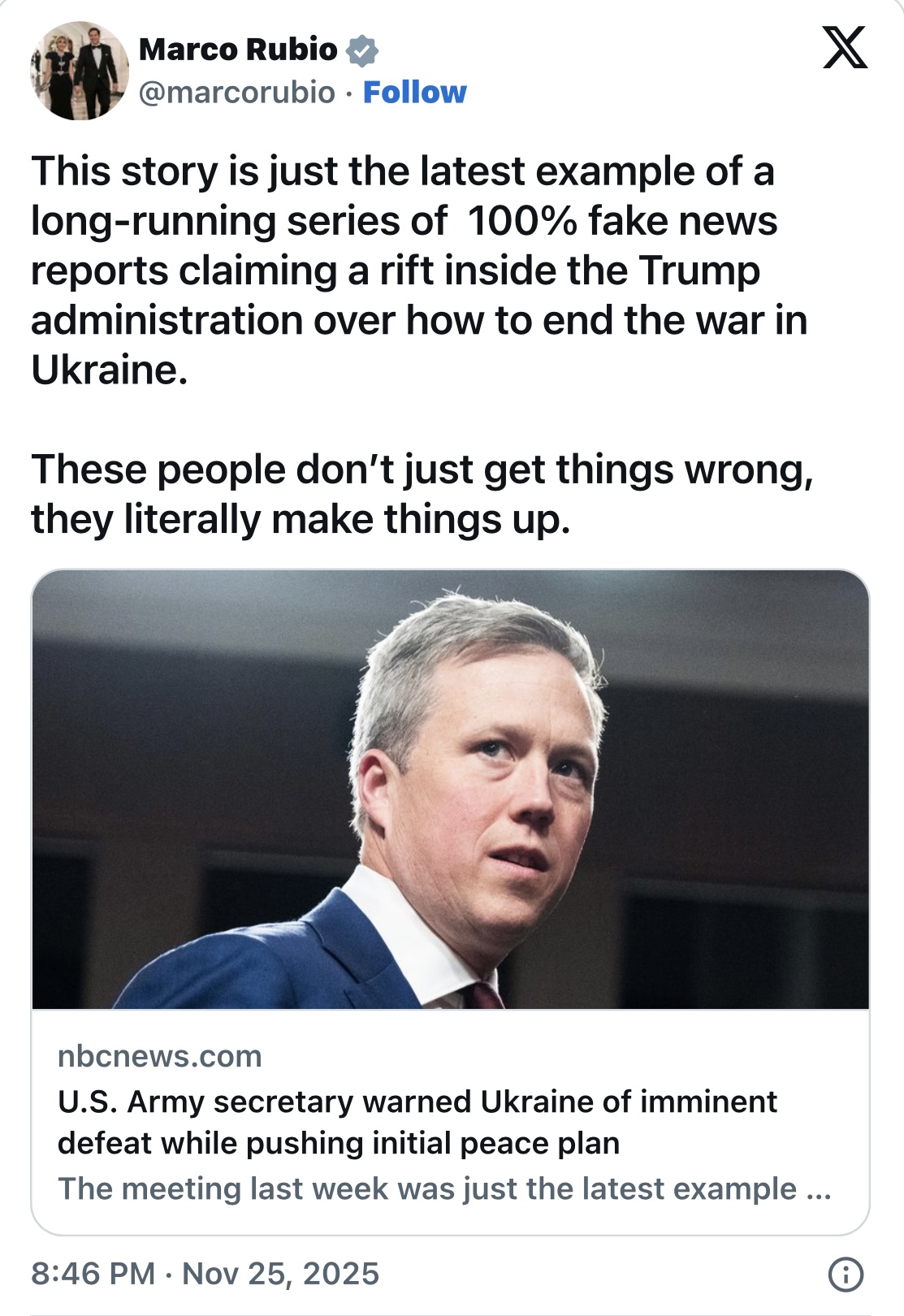Click "The meeting last week" description
The image size is (904, 1316).
tap(427, 1188)
